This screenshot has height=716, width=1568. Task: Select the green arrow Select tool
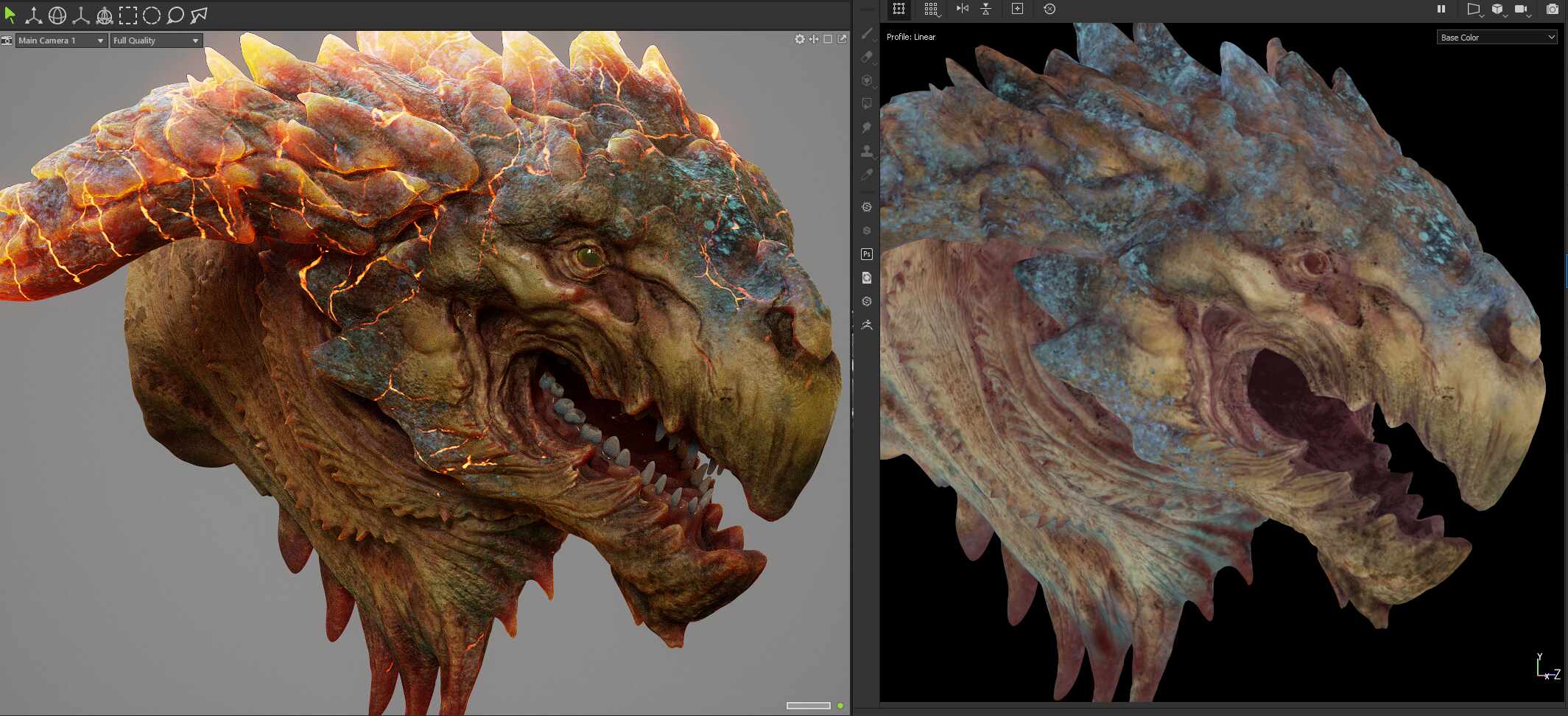tap(10, 15)
